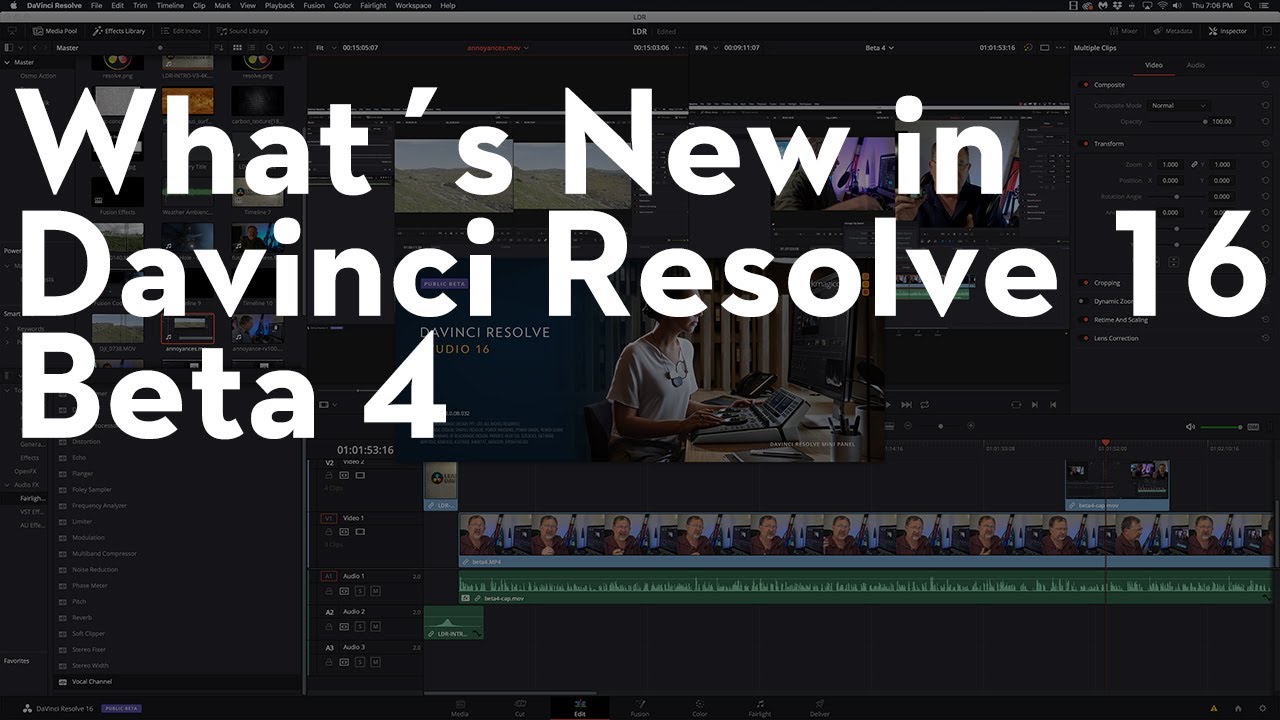Switch to the Fairlight page
The height and width of the screenshot is (720, 1280).
tap(760, 708)
